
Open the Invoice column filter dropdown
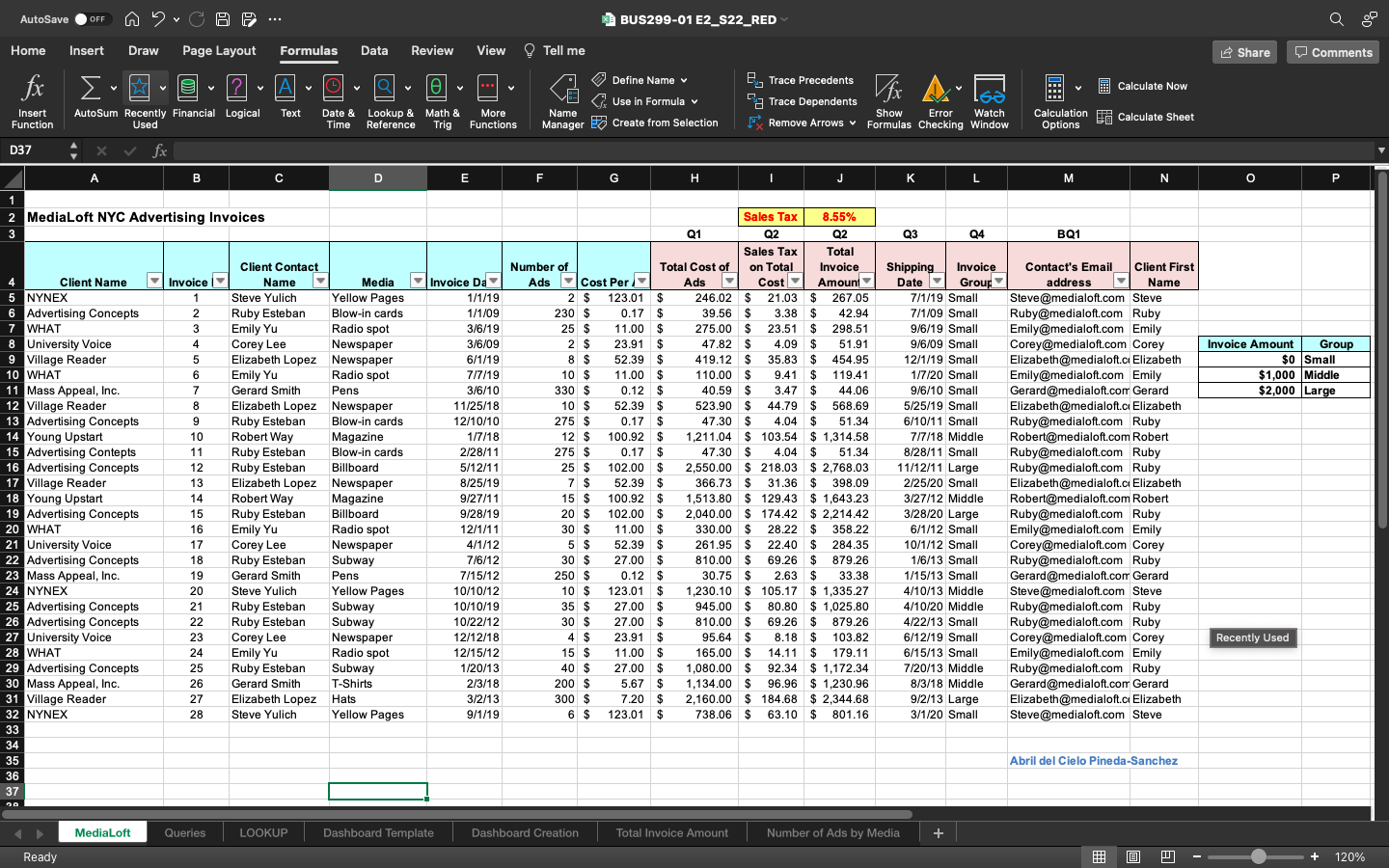tap(220, 281)
